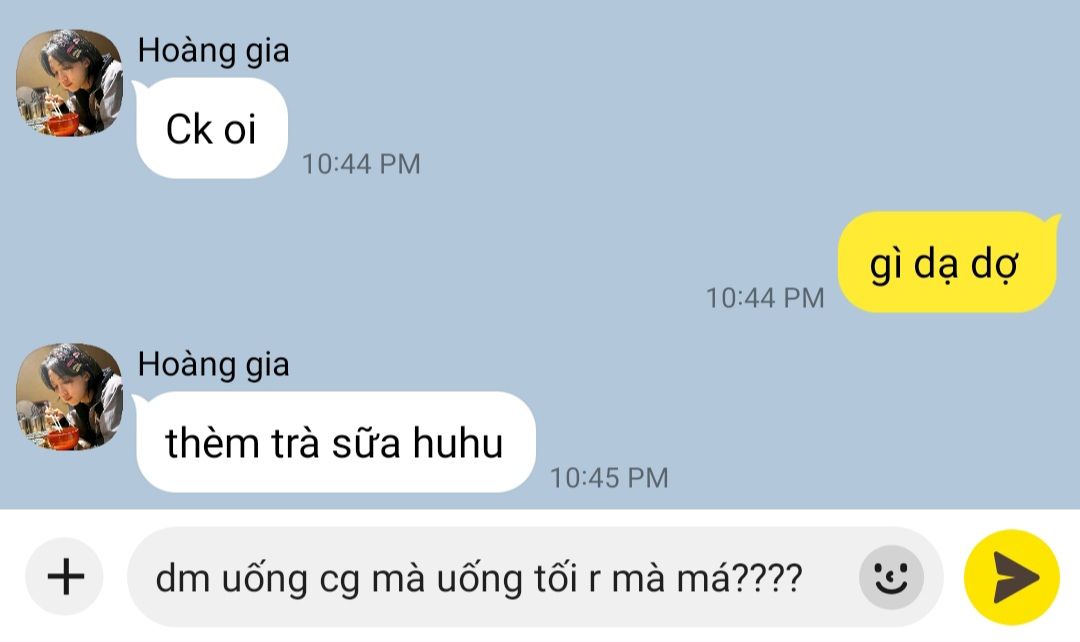Send the message with yellow arrow button

(x=1011, y=577)
